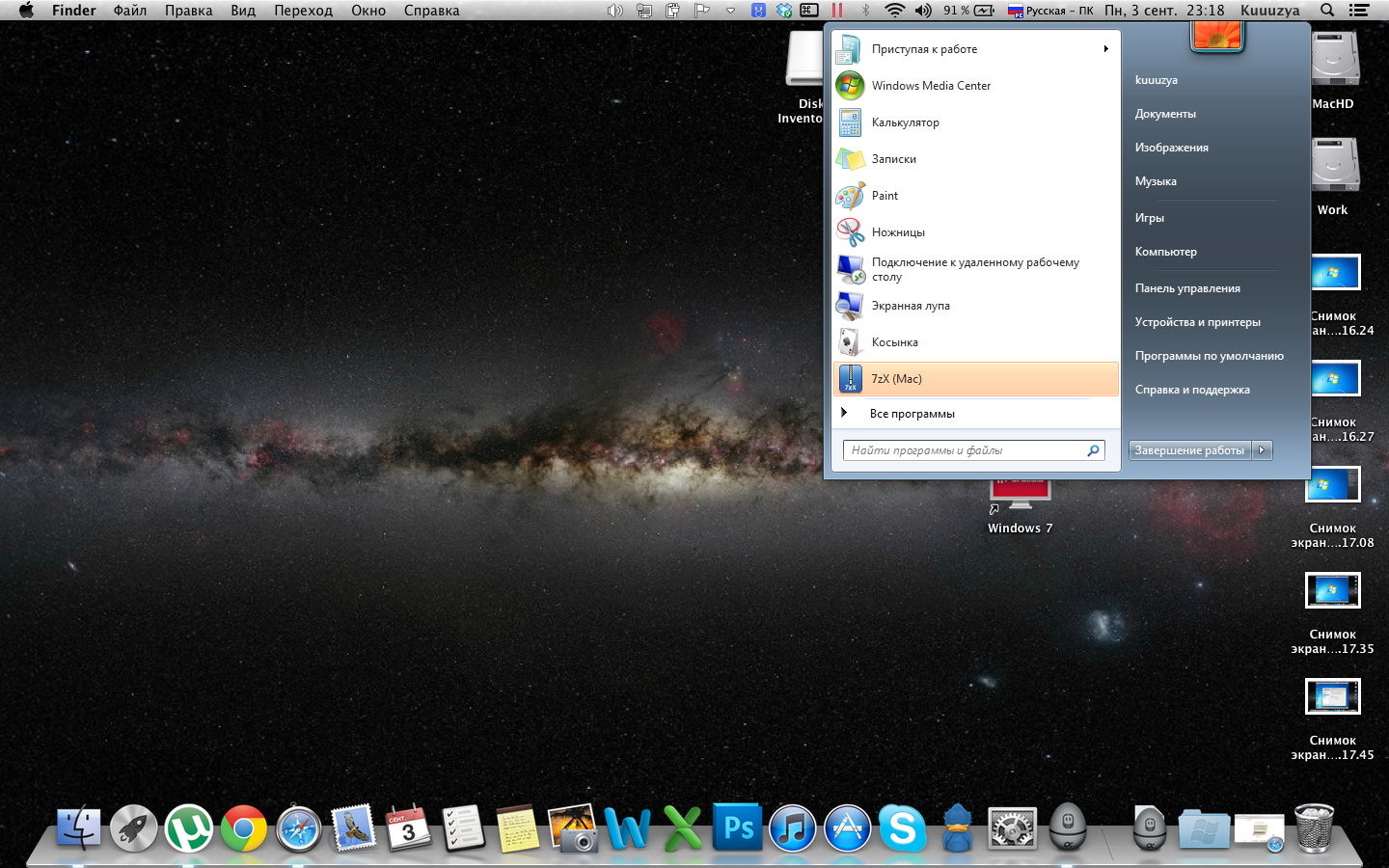Expand Все программы list
The image size is (1389, 868).
975,414
